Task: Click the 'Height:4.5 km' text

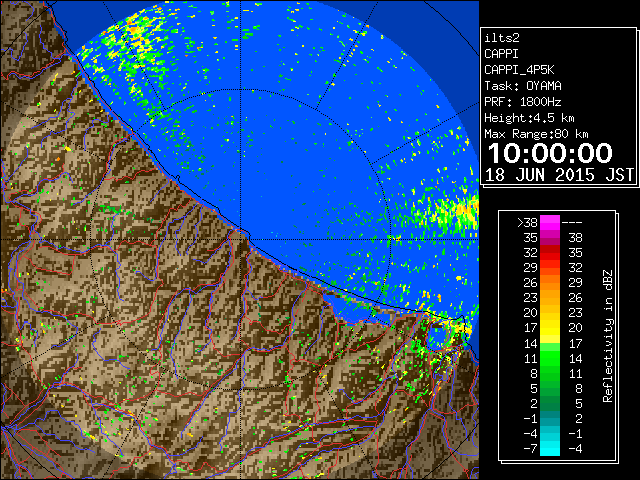Action: click(x=529, y=118)
